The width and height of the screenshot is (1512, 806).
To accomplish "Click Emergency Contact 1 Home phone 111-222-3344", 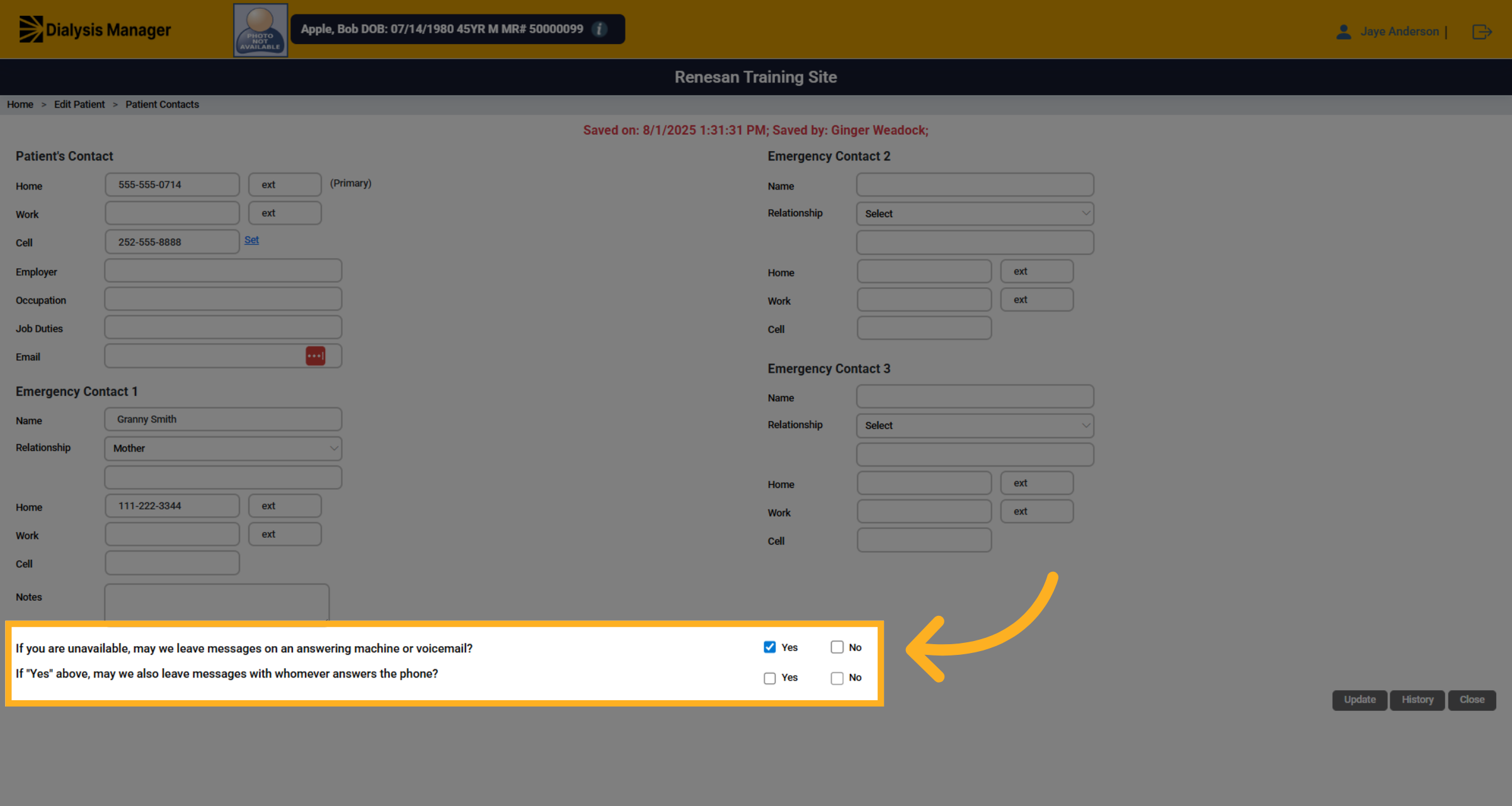I will [x=172, y=506].
